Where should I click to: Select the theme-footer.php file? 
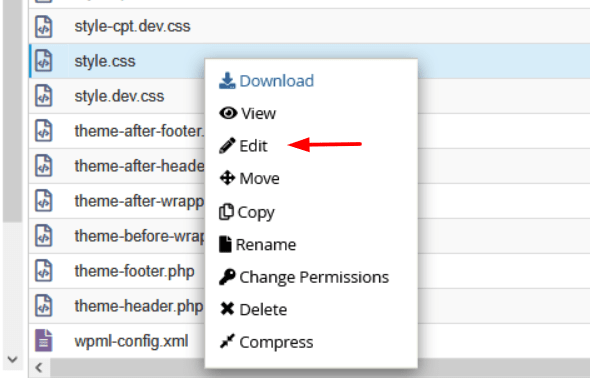(x=134, y=271)
